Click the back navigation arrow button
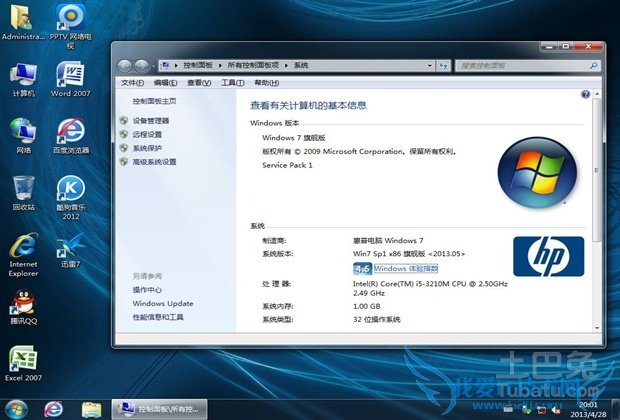 [125, 66]
